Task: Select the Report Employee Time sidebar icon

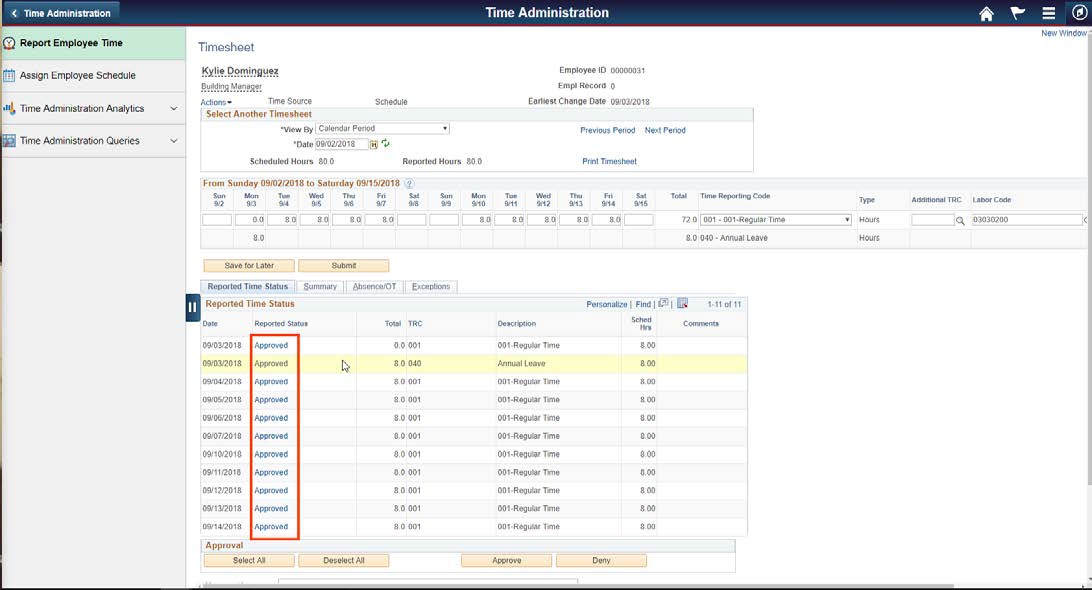Action: pos(10,43)
